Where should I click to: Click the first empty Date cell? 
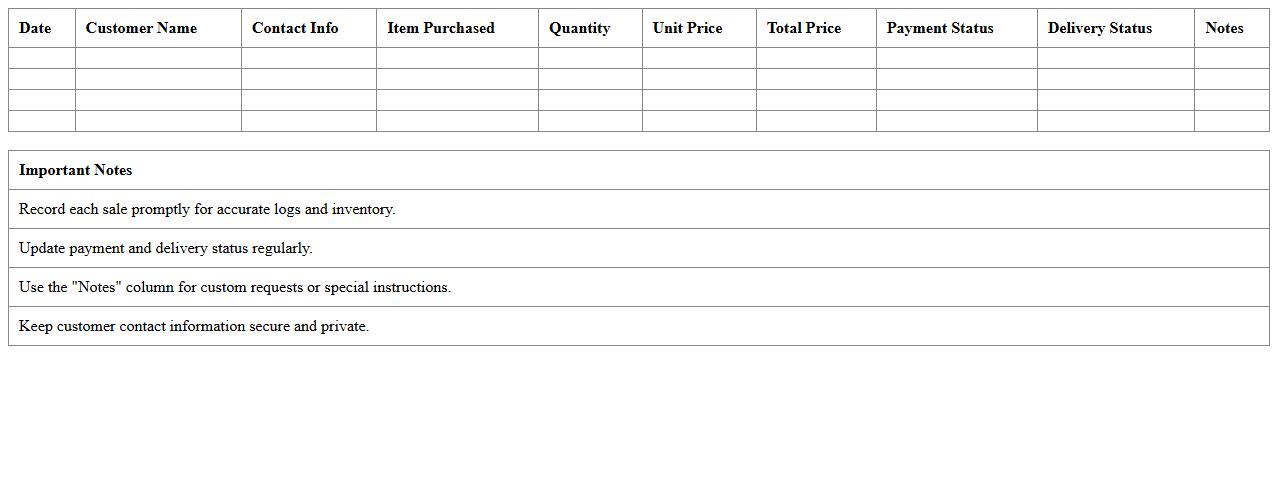(x=42, y=58)
